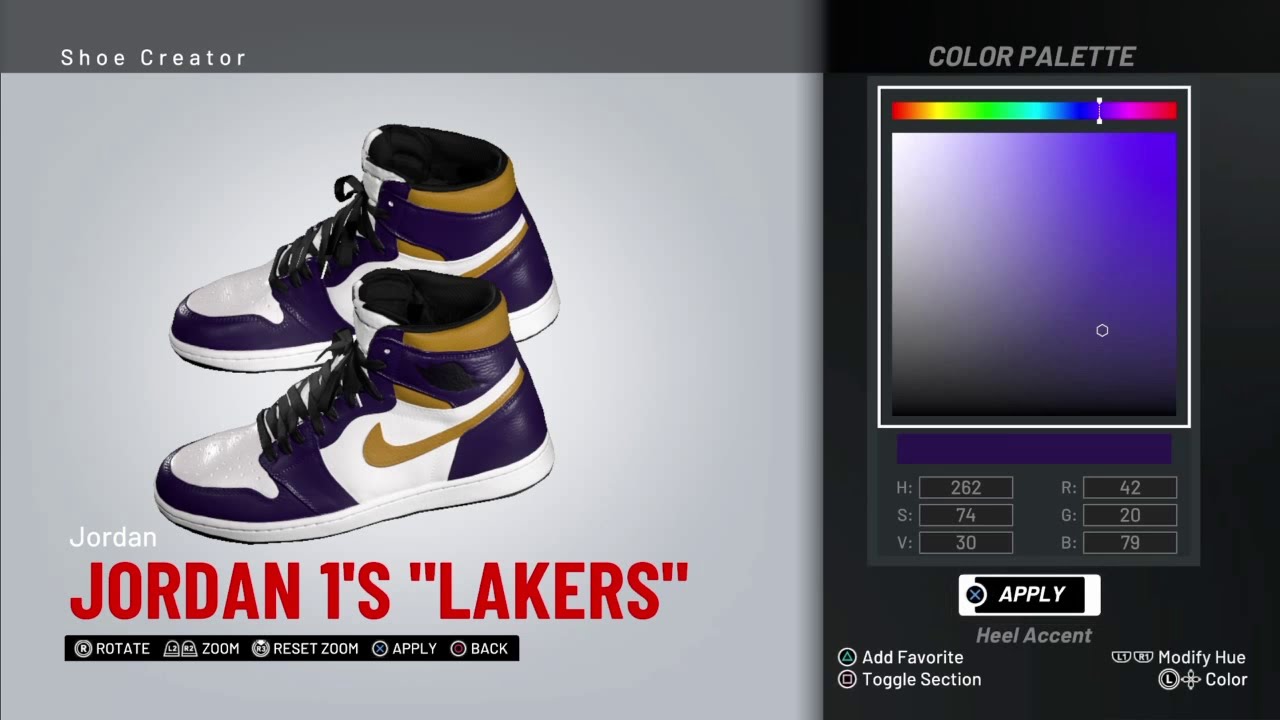Click the X button icon beside Apply hint
Viewport: 1280px width, 720px height.
click(380, 649)
